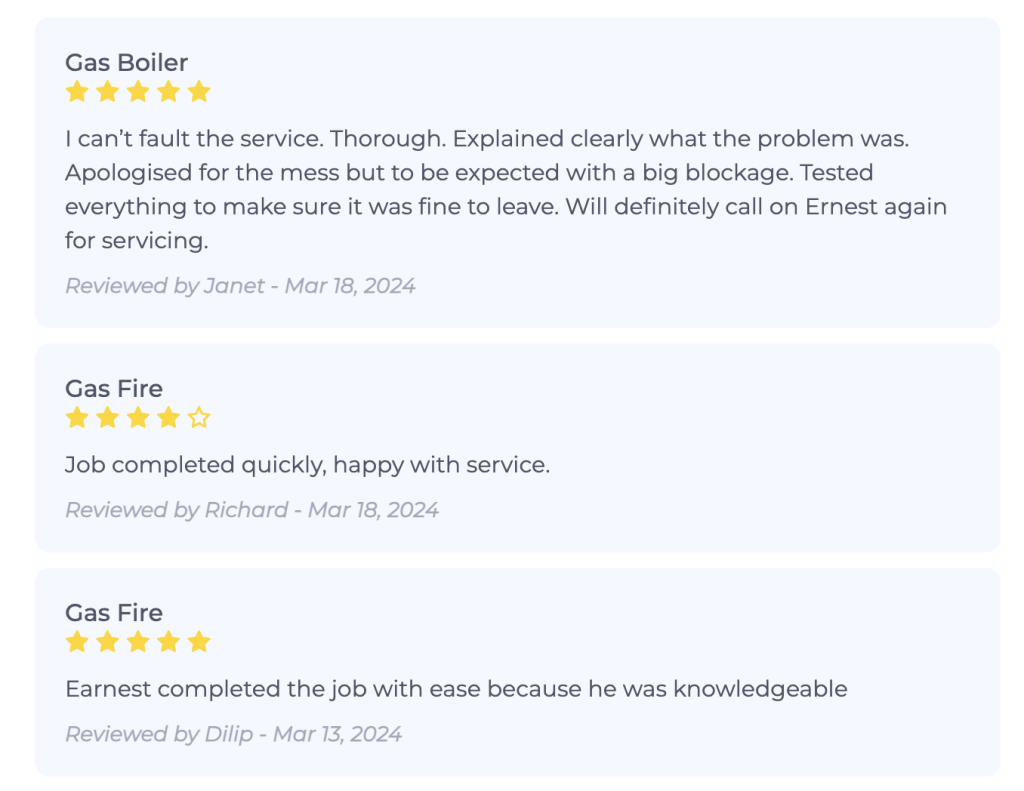Click "Reviewed by Janet - Mar 18, 2024" text
Screen dimensions: 1024x791
240,286
